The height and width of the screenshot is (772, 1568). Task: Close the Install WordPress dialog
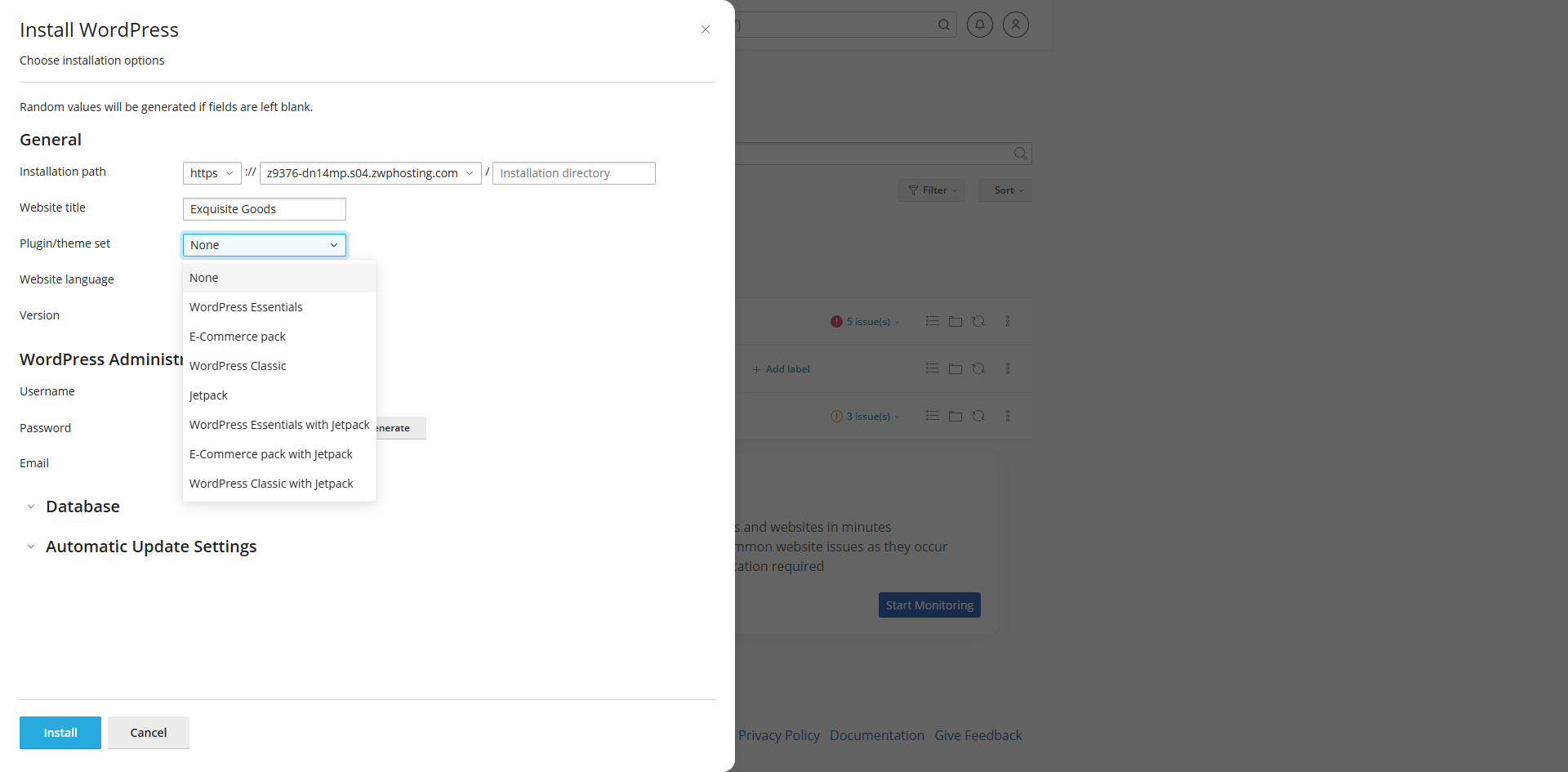click(x=706, y=29)
